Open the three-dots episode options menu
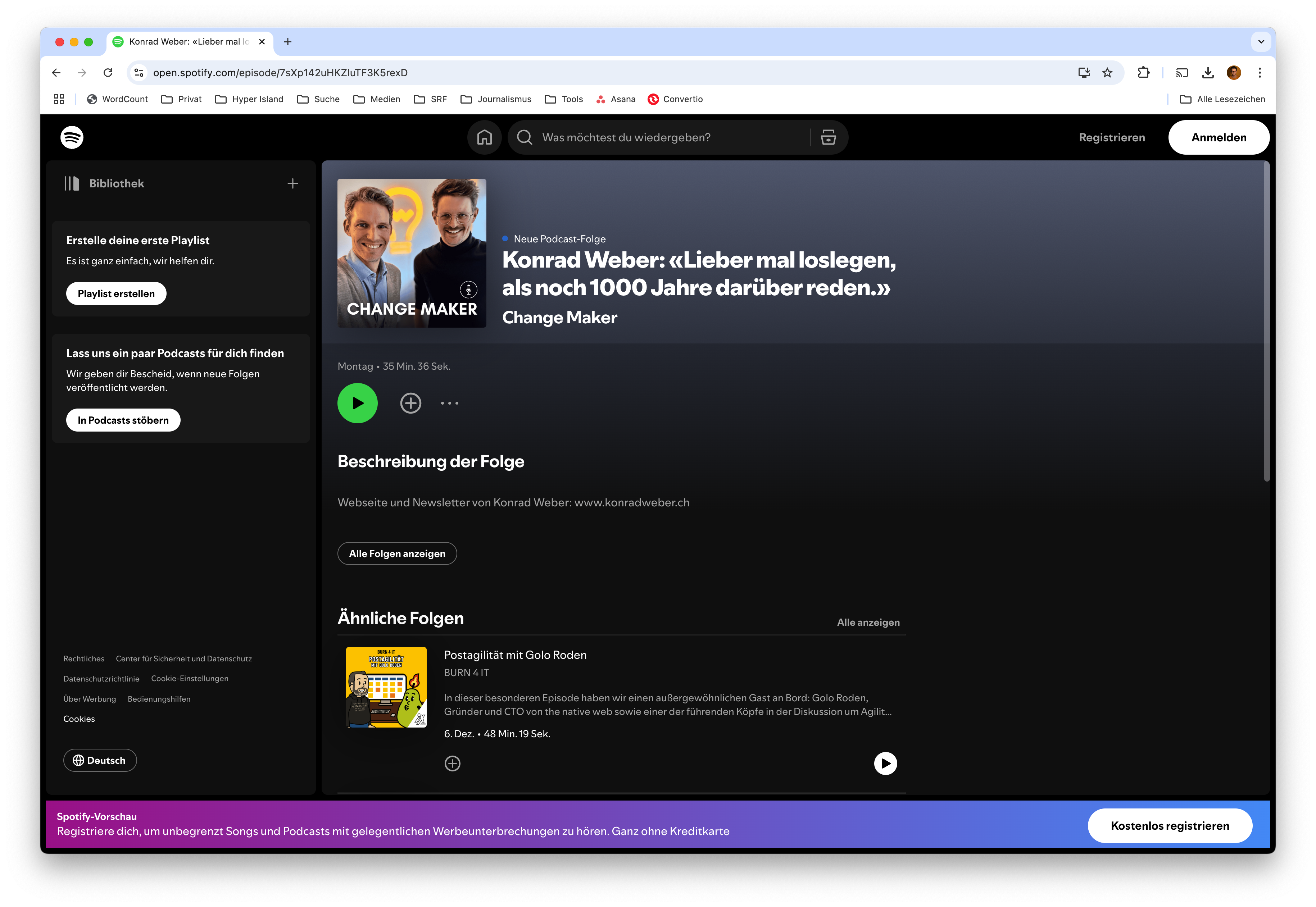Image resolution: width=1316 pixels, height=907 pixels. 449,404
